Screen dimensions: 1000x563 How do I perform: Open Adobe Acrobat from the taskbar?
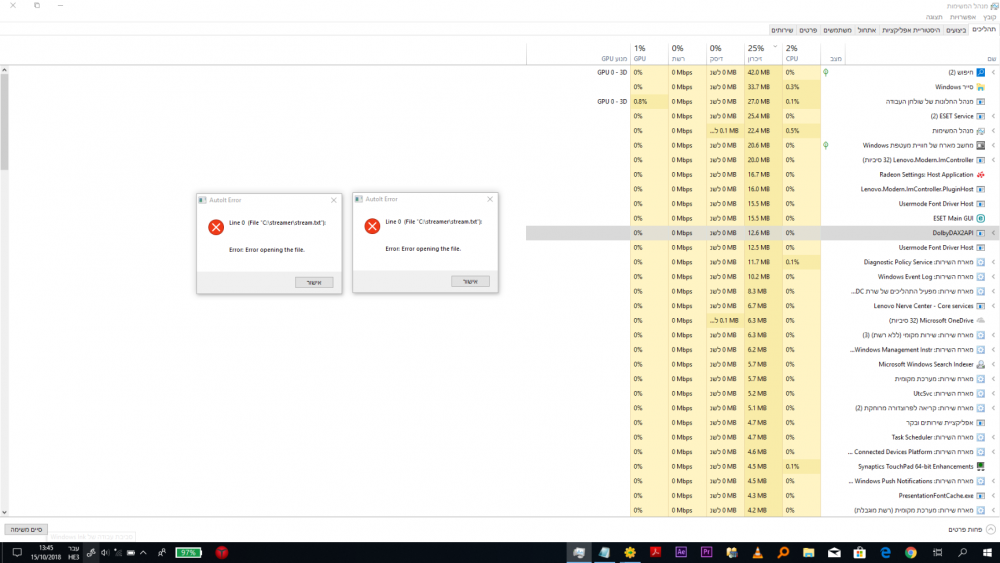coord(655,553)
